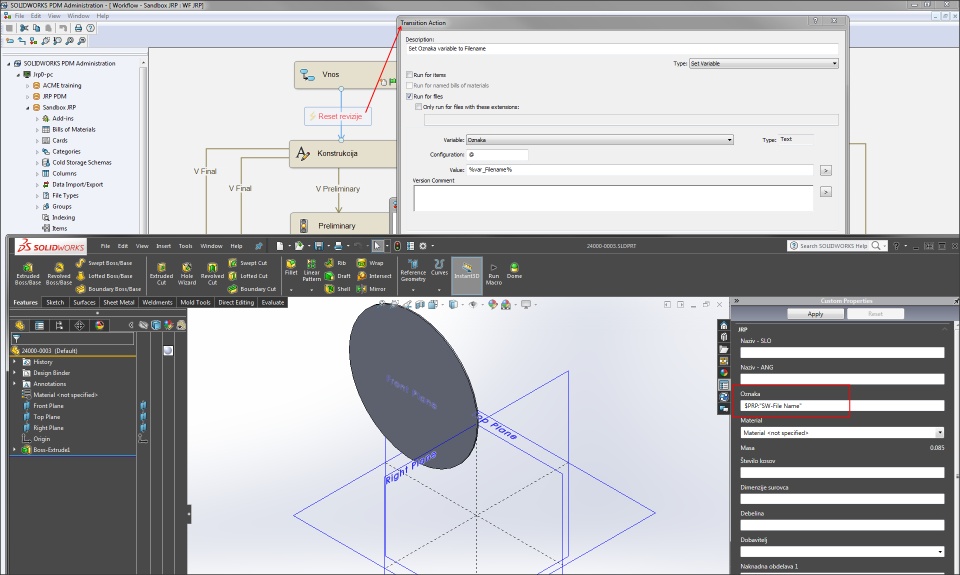
Task: Click Swept Cut tool
Action: [247, 263]
